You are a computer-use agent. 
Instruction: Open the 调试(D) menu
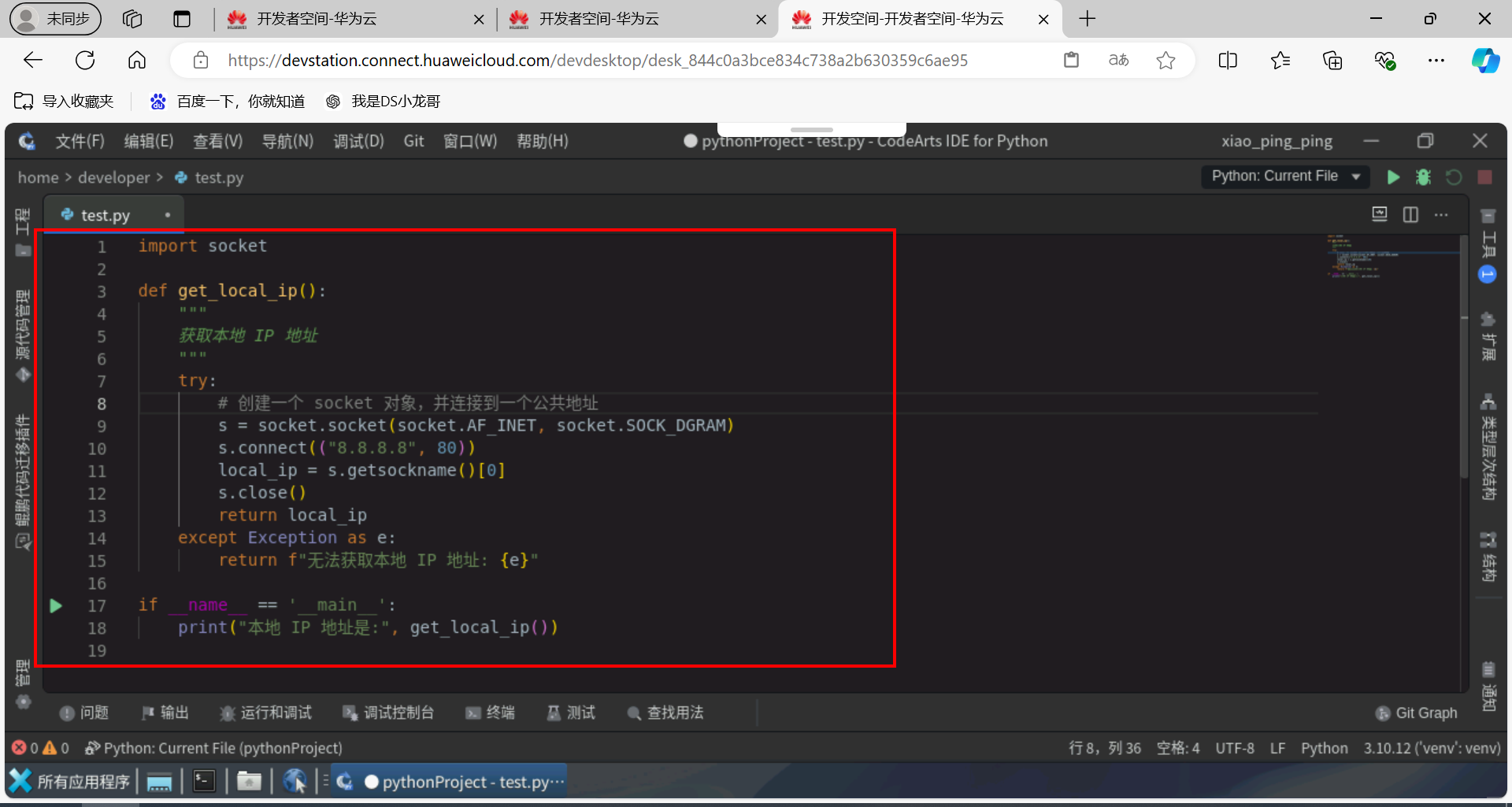click(358, 141)
